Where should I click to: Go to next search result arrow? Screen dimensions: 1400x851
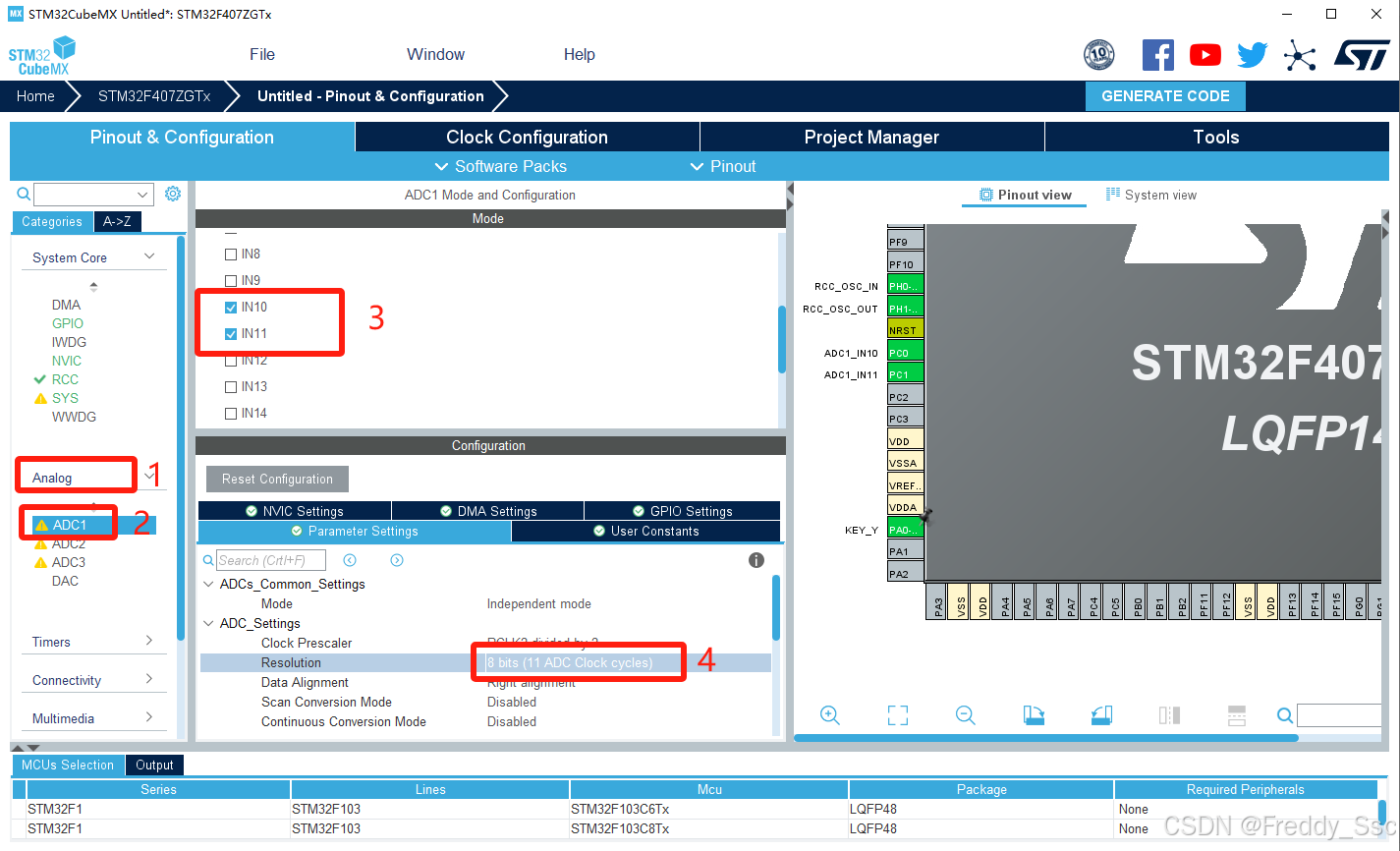click(397, 560)
